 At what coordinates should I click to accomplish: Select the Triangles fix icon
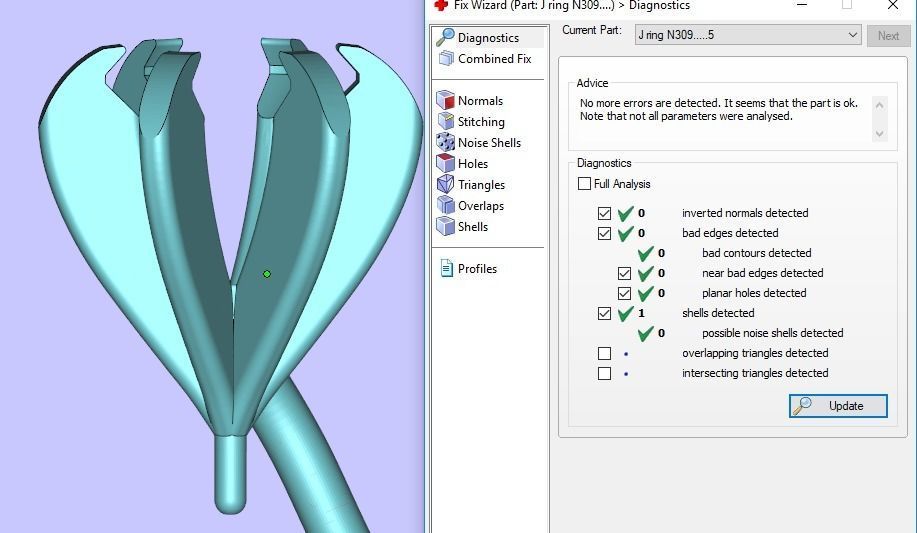coord(446,184)
